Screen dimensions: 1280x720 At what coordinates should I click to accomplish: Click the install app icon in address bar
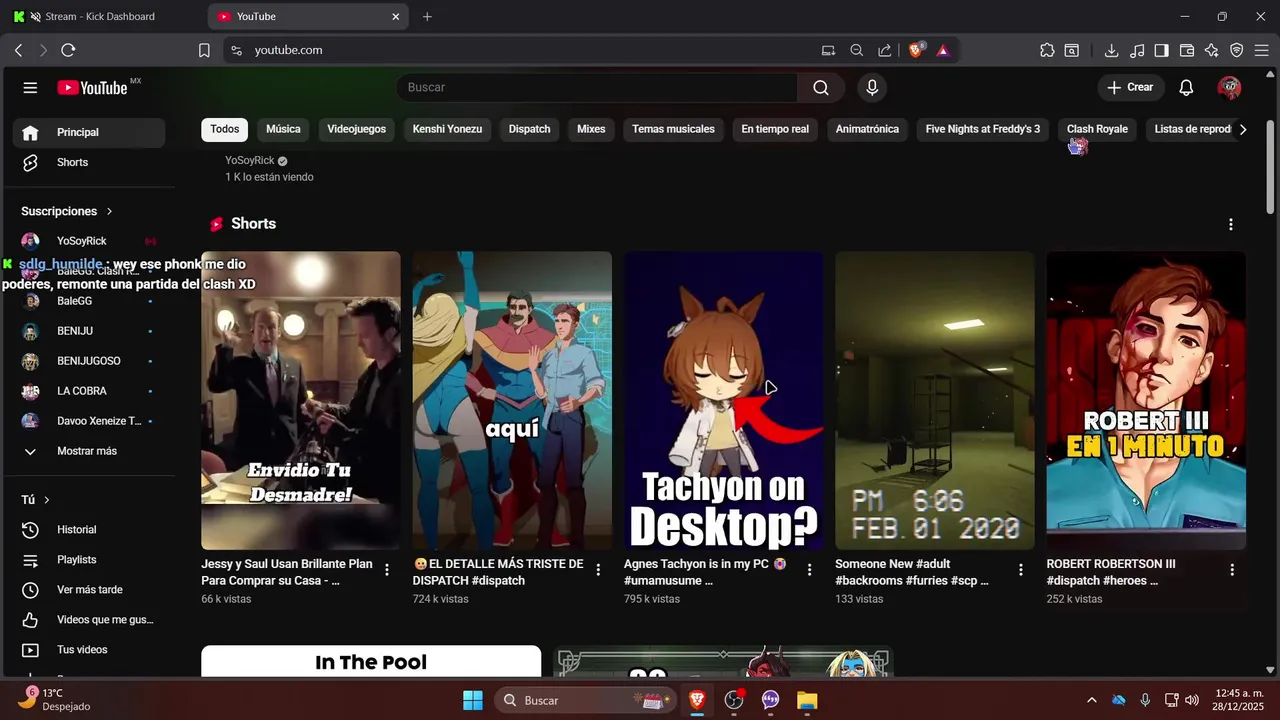tap(828, 50)
